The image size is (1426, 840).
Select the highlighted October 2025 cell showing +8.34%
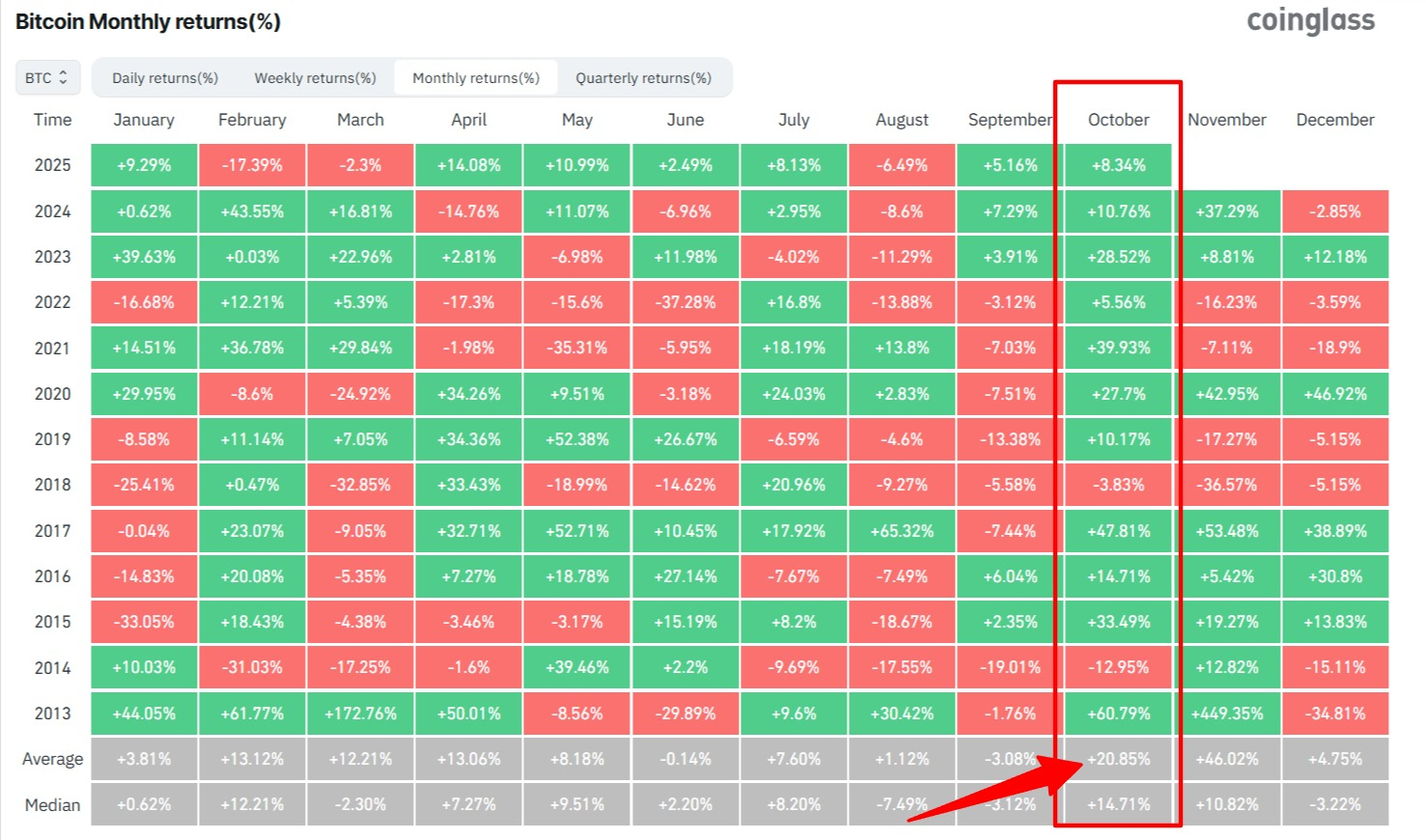pyautogui.click(x=1118, y=165)
